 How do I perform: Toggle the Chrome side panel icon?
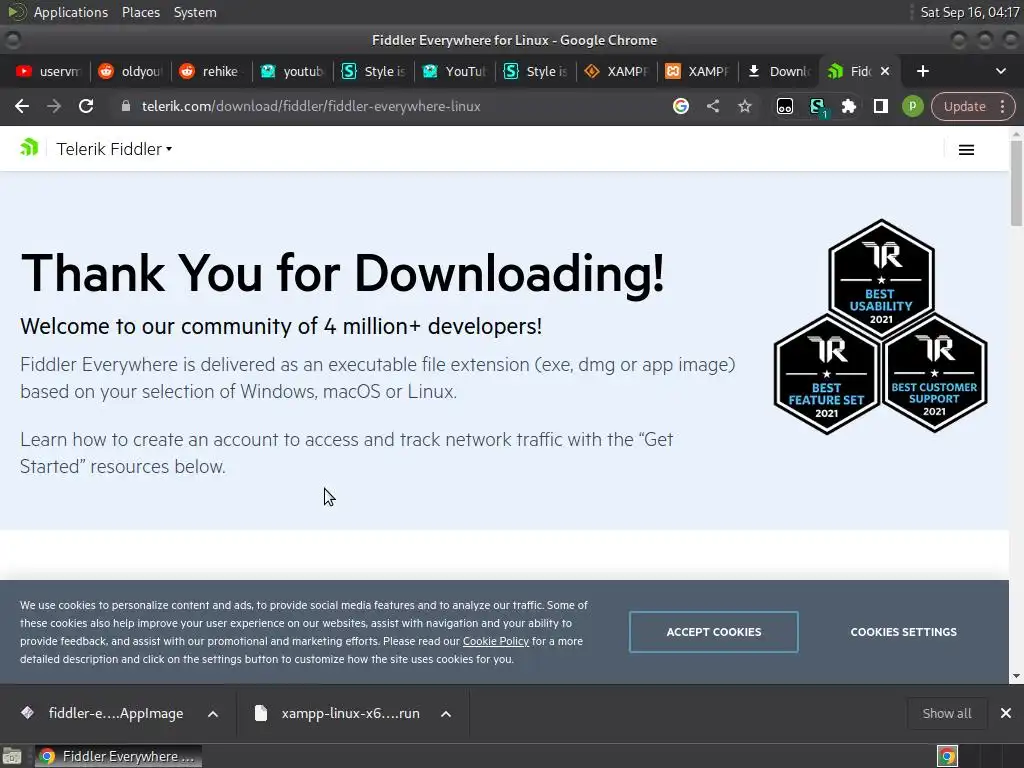pyautogui.click(x=880, y=106)
